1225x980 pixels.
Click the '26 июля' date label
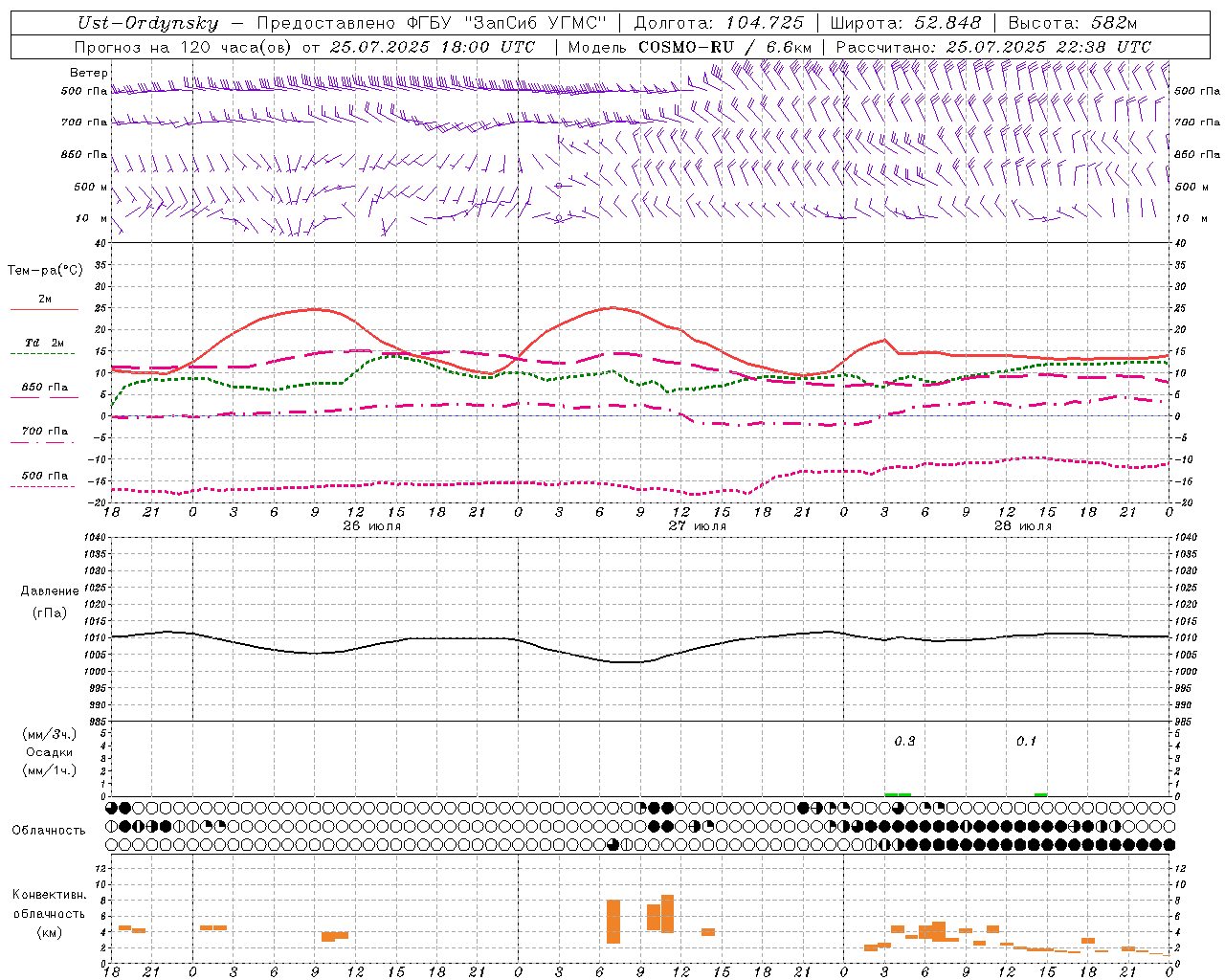pyautogui.click(x=371, y=526)
